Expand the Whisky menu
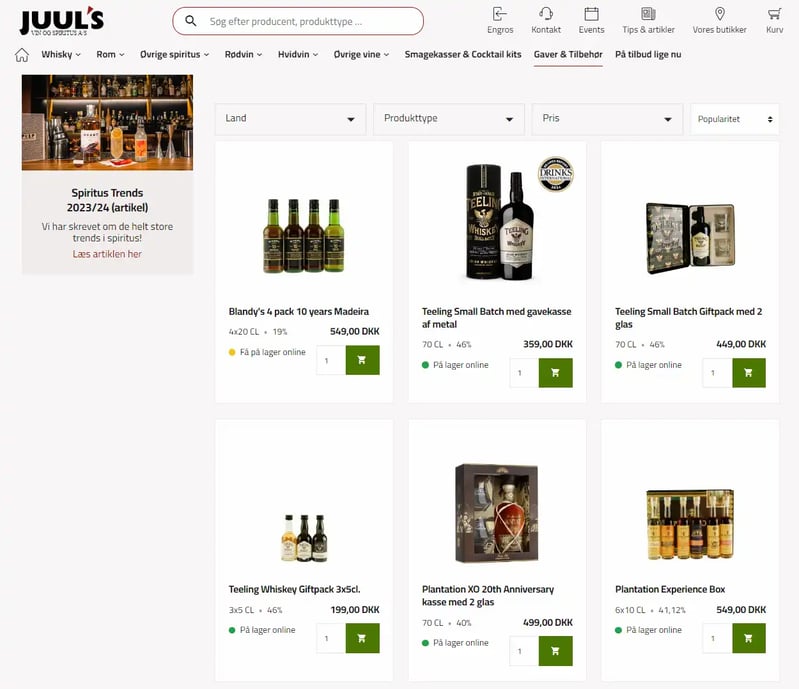The image size is (799, 689). (x=61, y=55)
